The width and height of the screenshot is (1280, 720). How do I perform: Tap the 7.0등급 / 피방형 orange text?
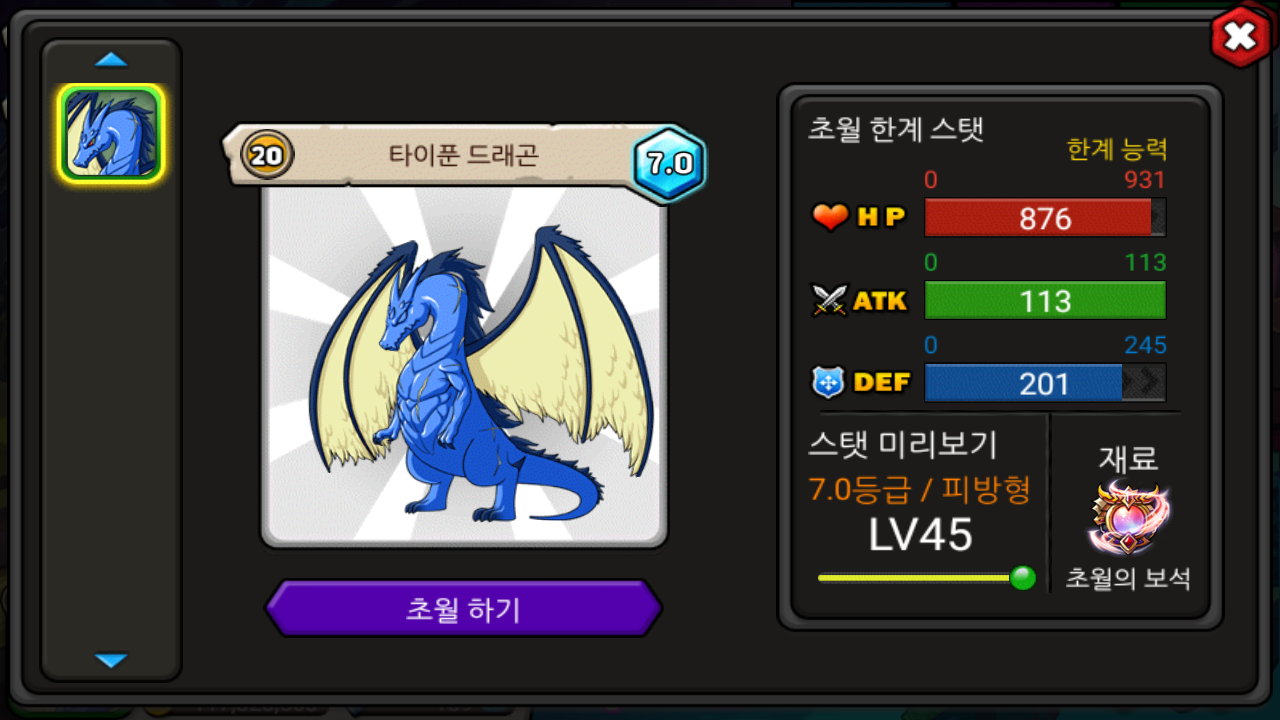919,490
